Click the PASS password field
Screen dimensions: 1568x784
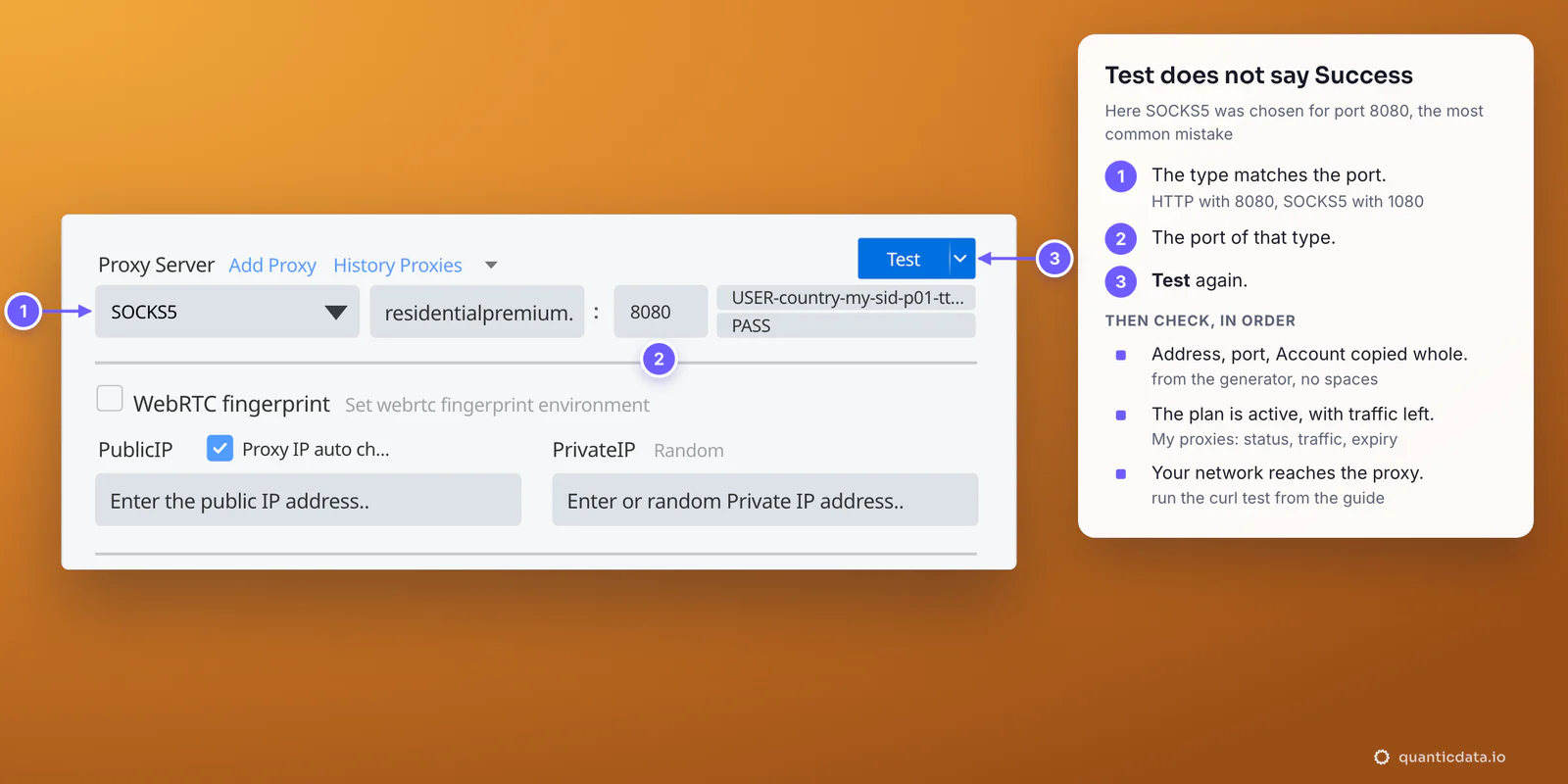847,325
